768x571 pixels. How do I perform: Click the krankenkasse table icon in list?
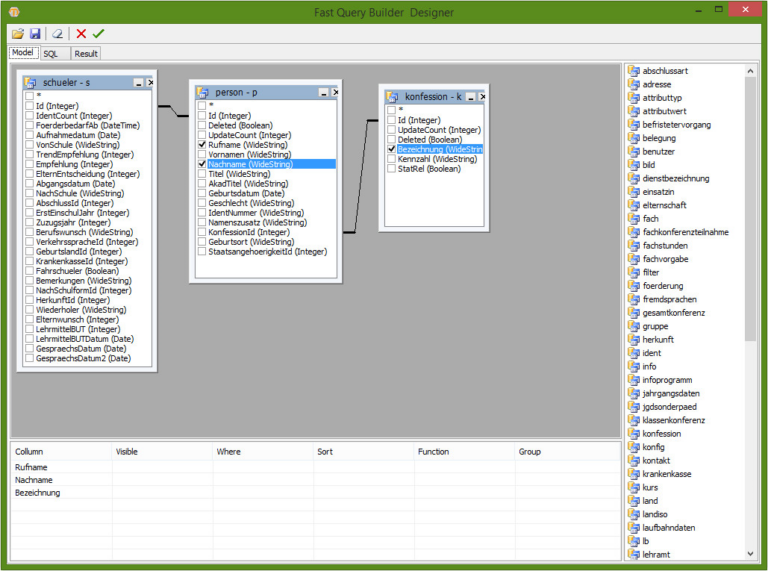coord(632,474)
